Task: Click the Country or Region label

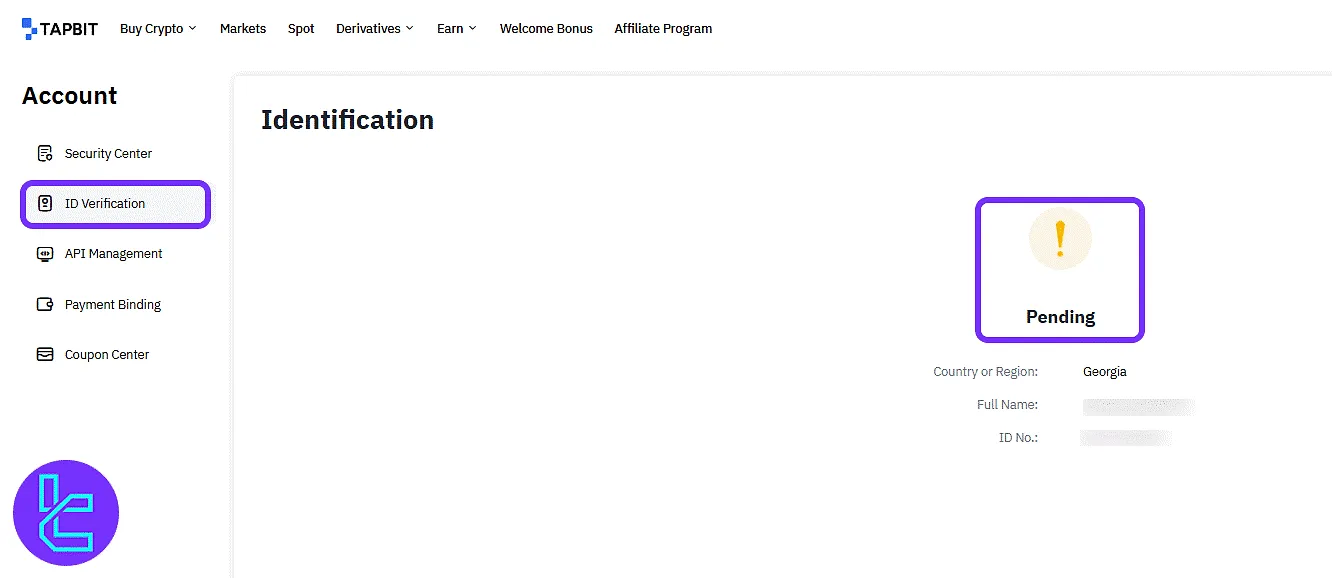Action: (x=985, y=372)
